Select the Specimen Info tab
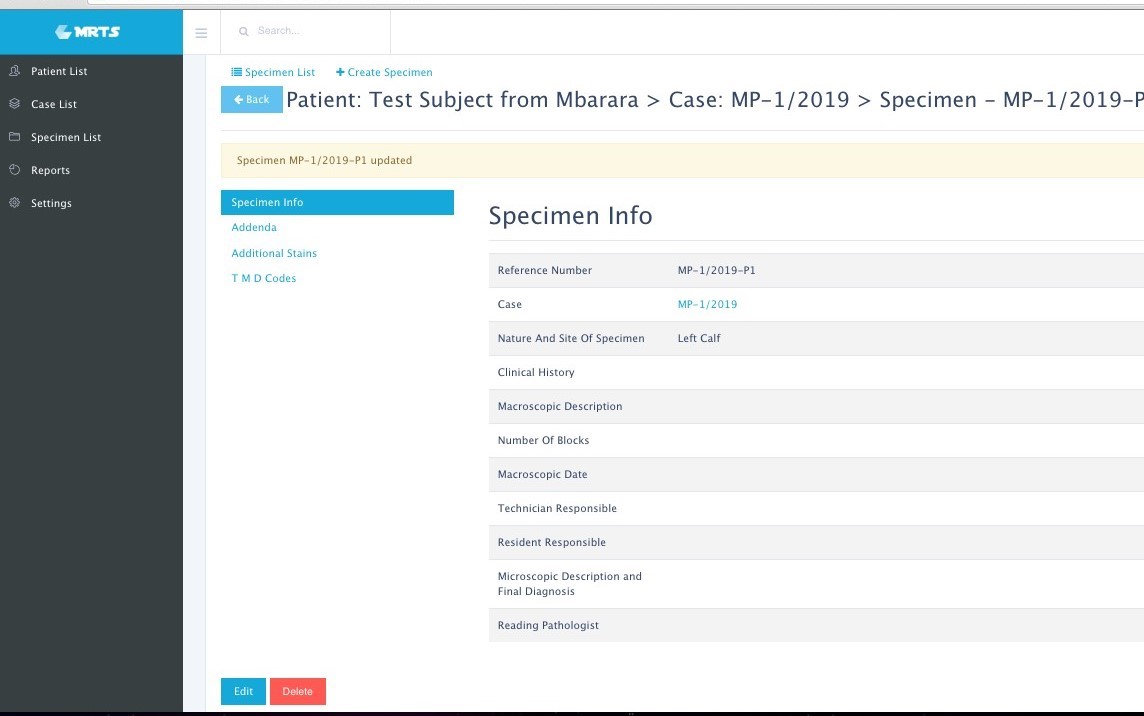 click(337, 202)
